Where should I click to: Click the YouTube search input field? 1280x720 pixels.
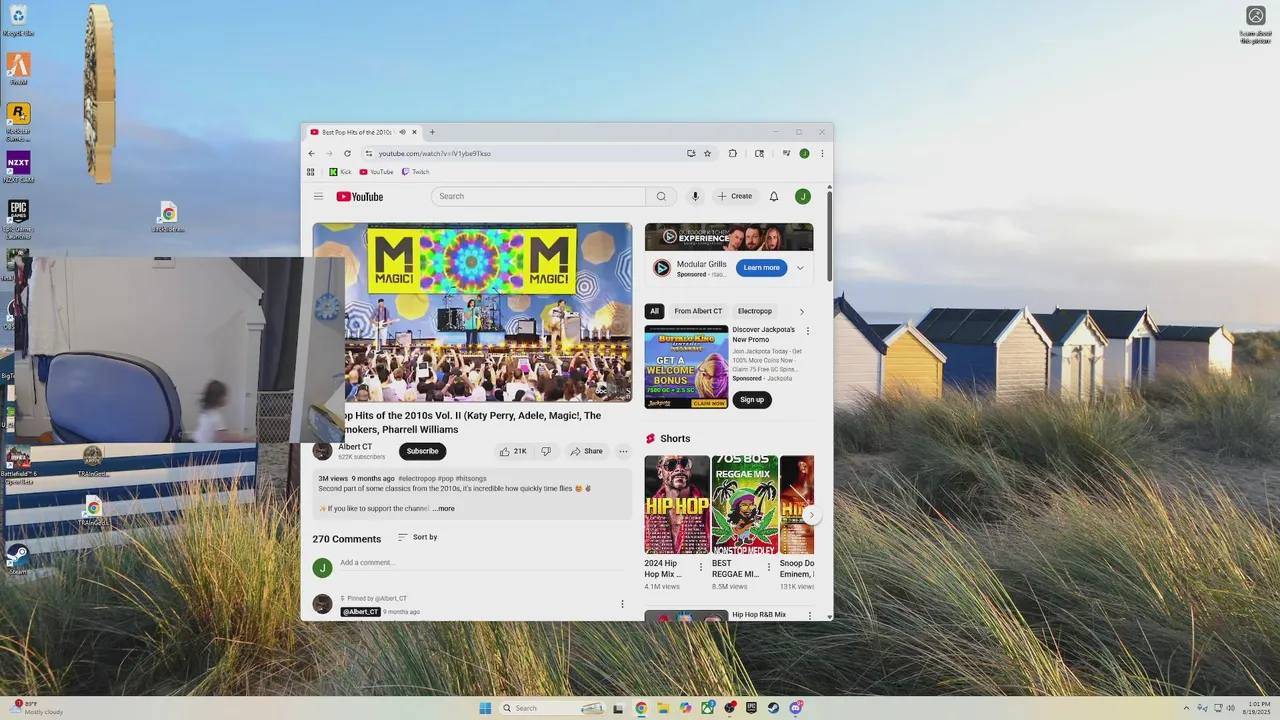click(539, 197)
